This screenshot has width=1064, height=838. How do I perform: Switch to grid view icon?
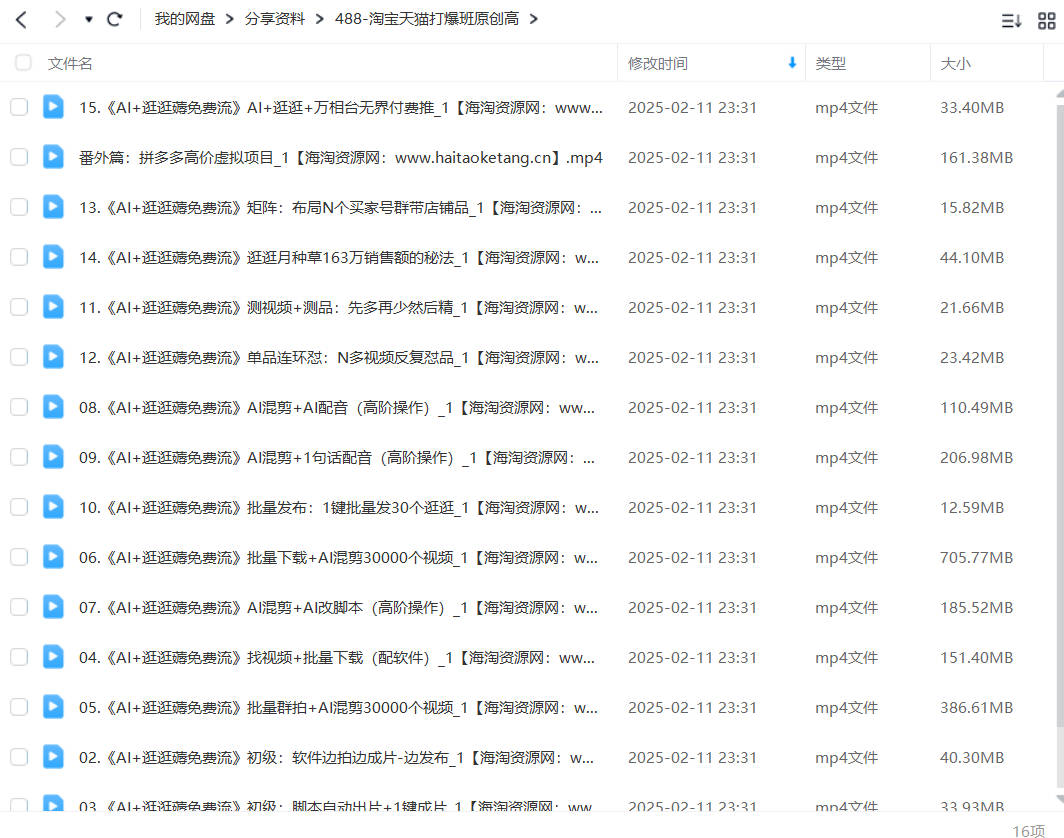pyautogui.click(x=1046, y=20)
